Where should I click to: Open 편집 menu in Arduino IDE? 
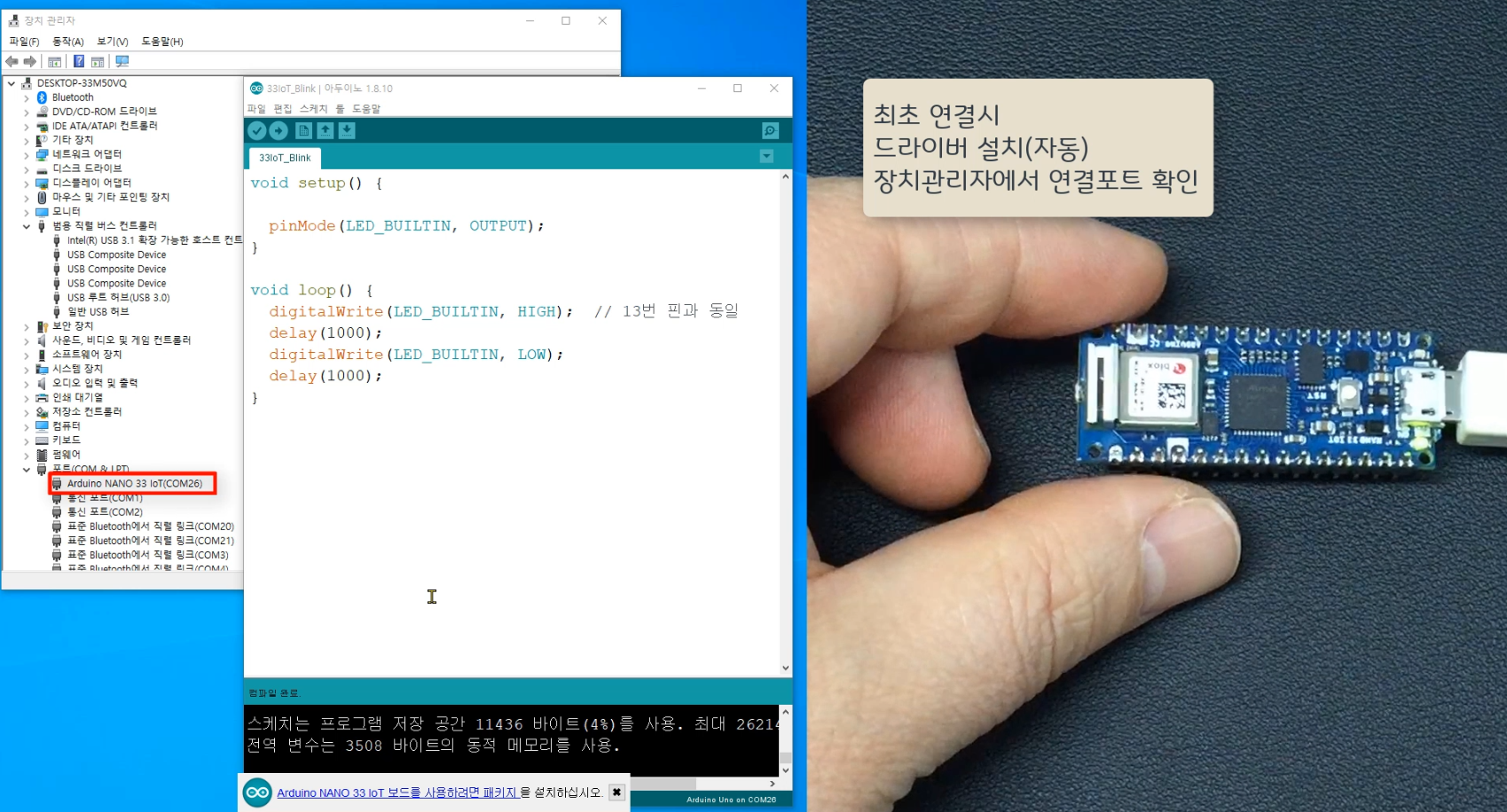(x=283, y=108)
